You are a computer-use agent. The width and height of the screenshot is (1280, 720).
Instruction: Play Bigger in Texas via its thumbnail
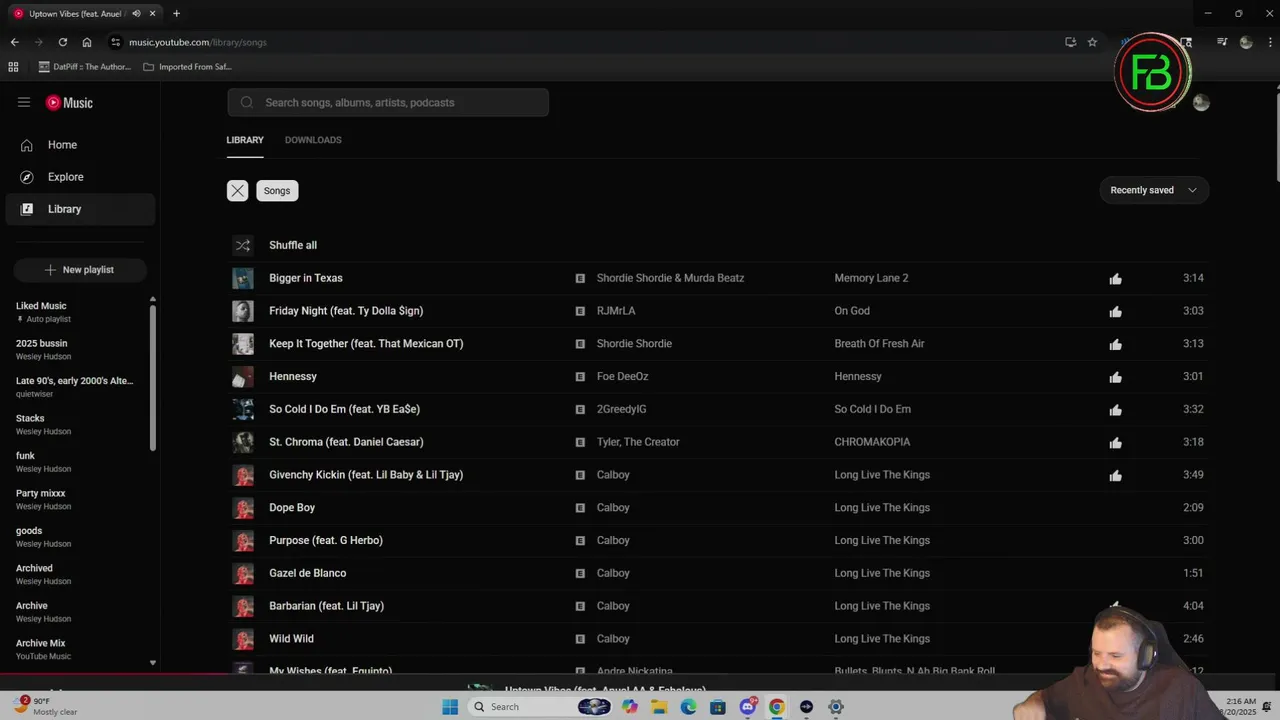(x=243, y=278)
